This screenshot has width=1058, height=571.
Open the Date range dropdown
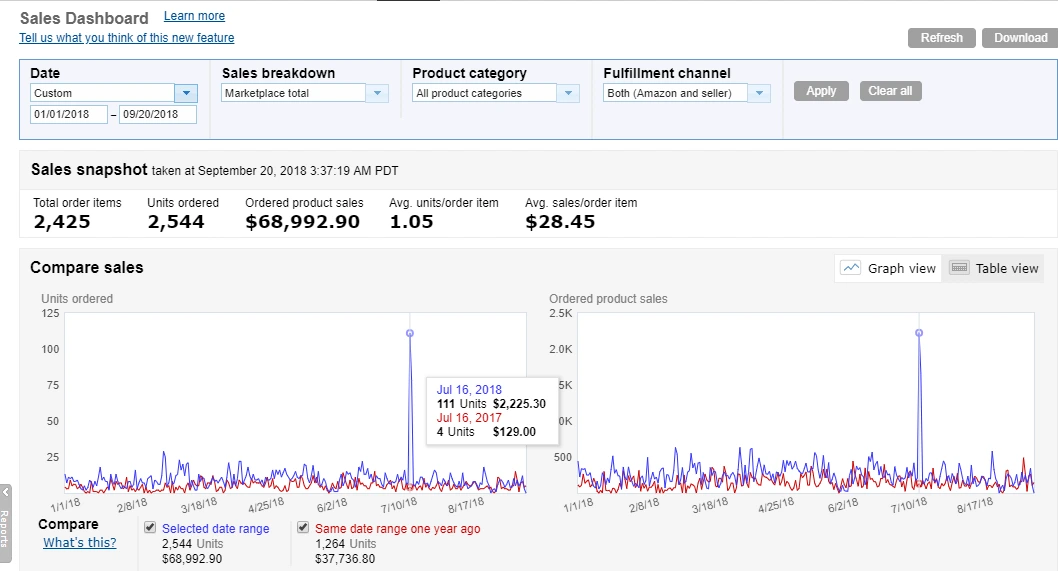click(186, 93)
